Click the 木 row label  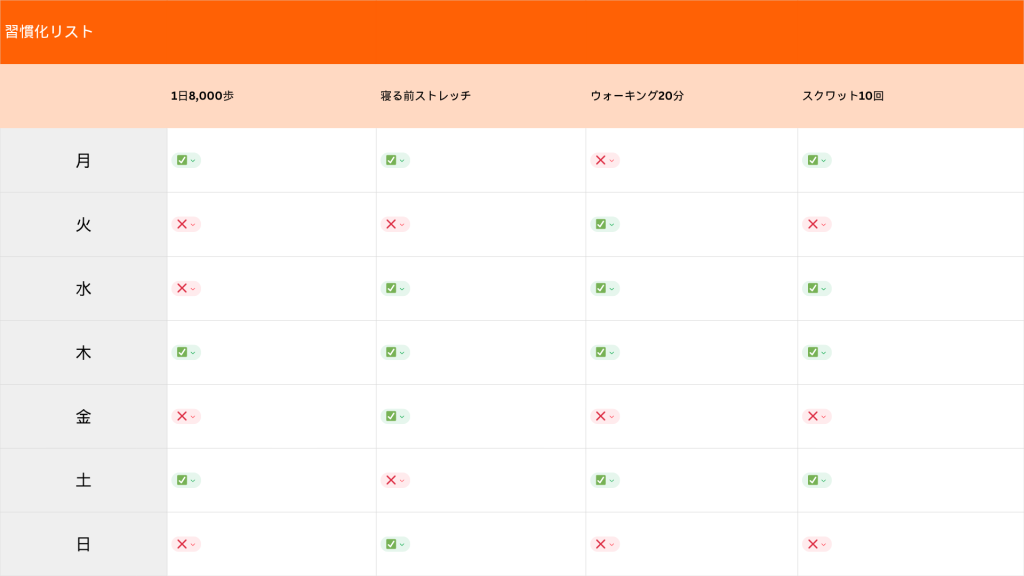[x=83, y=352]
